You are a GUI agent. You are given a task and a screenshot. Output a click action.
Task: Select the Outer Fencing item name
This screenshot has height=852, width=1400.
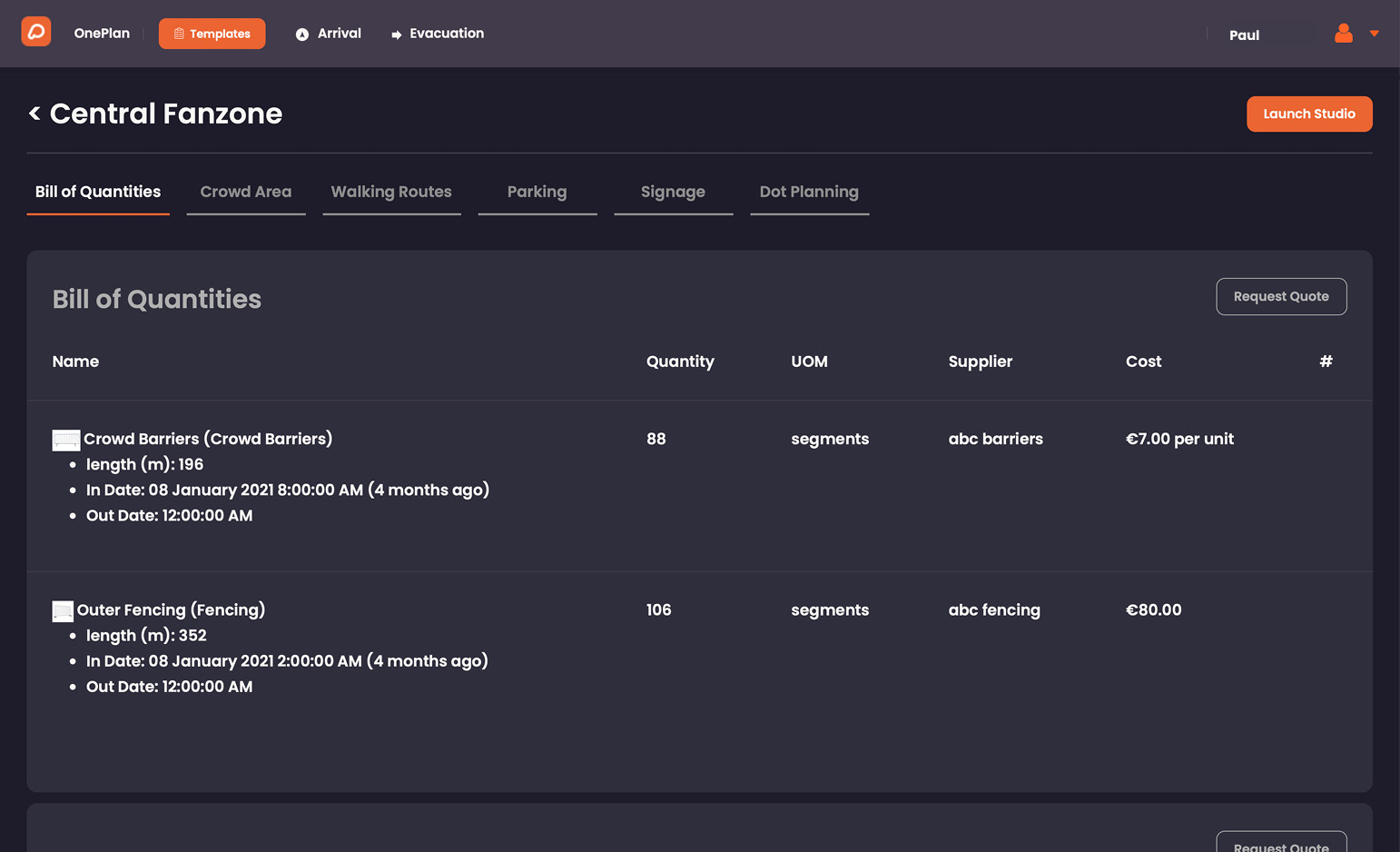[171, 610]
